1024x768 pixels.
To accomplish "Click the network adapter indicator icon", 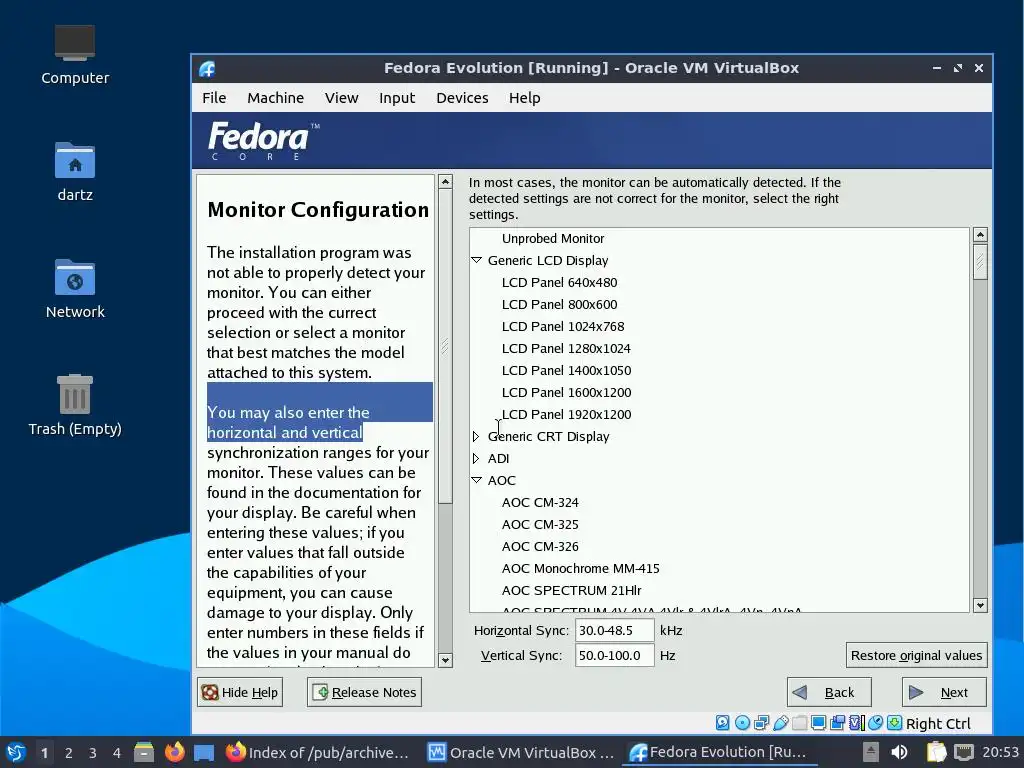I will tap(761, 723).
